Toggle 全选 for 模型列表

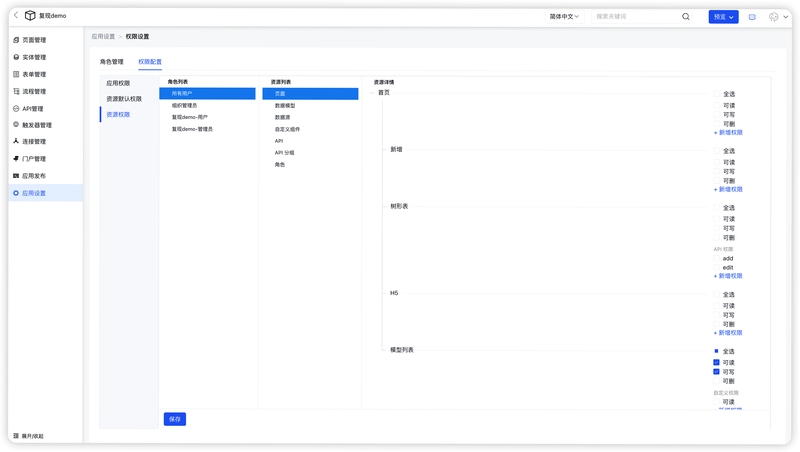coord(716,351)
